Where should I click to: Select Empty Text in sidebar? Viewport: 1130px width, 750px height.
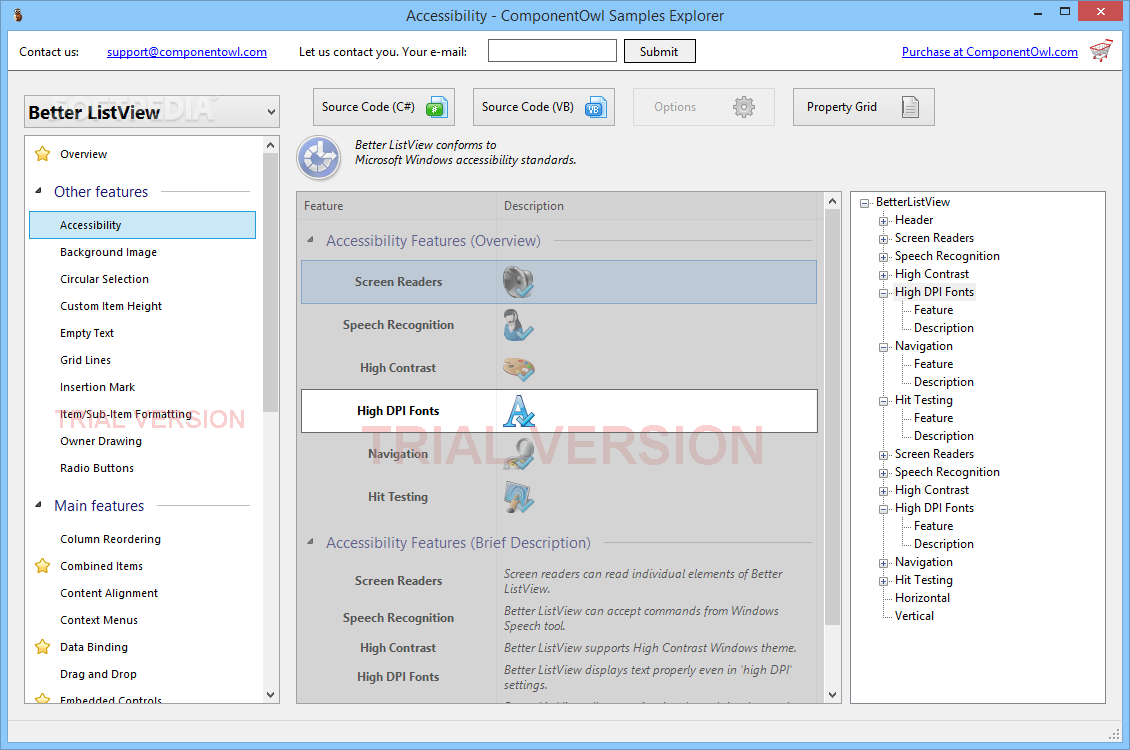[x=86, y=333]
